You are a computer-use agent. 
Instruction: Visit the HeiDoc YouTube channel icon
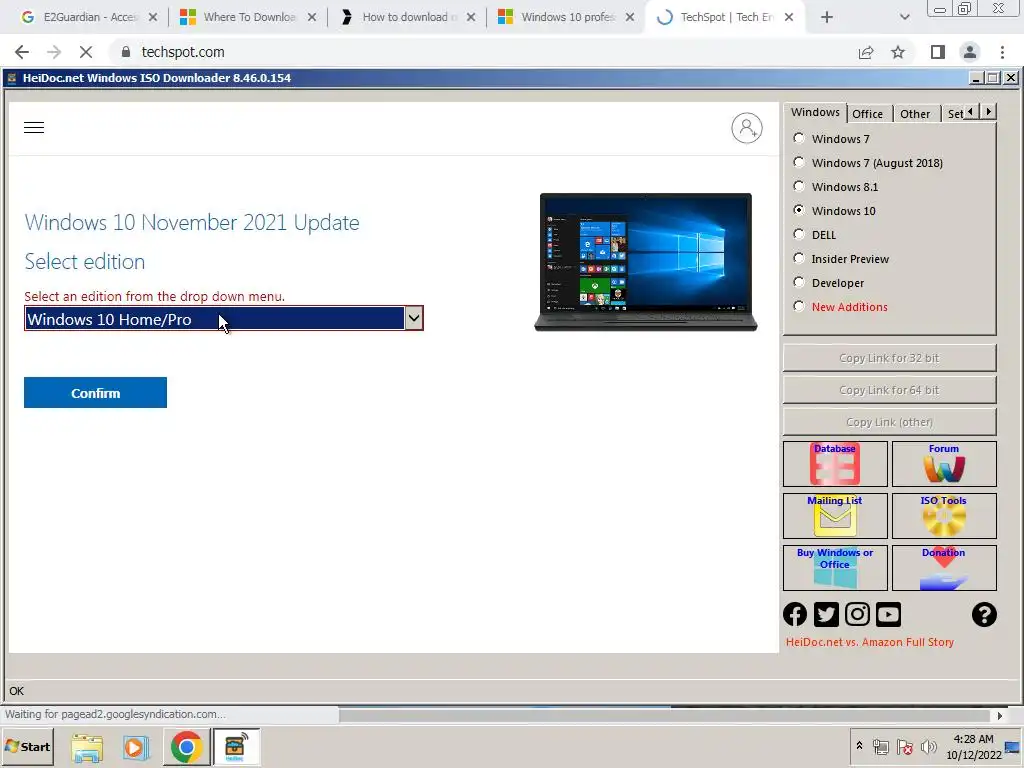[888, 615]
